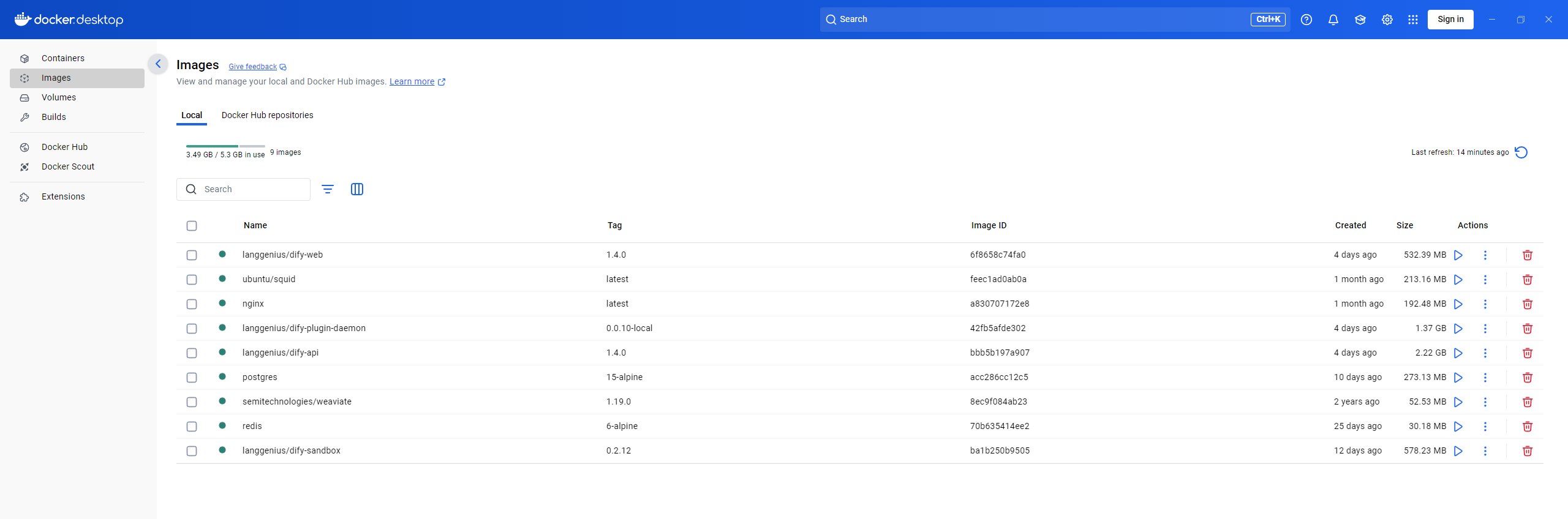Run the semitechnologies/weaviate image
This screenshot has height=519, width=1568.
[x=1458, y=402]
